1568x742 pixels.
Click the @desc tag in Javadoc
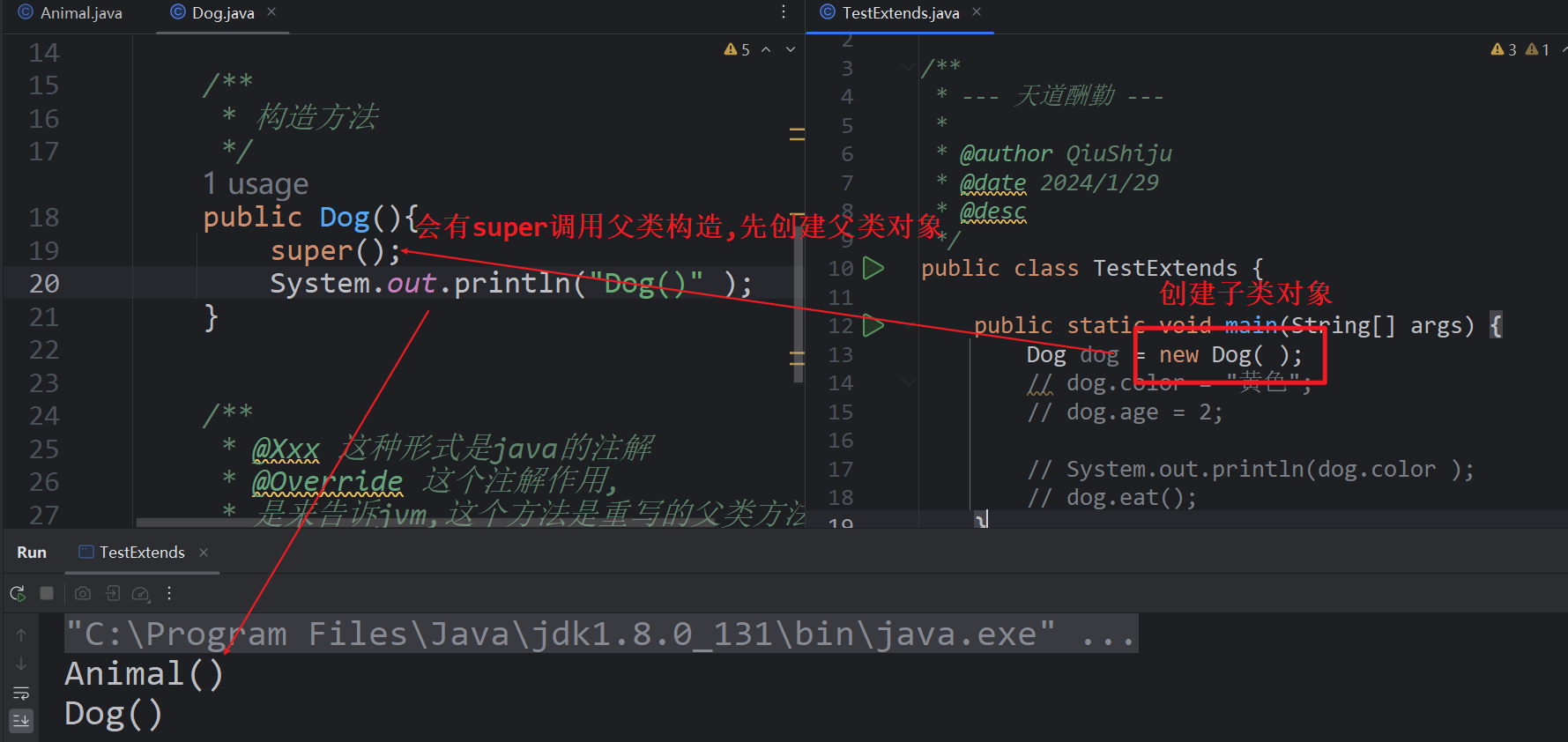click(992, 211)
